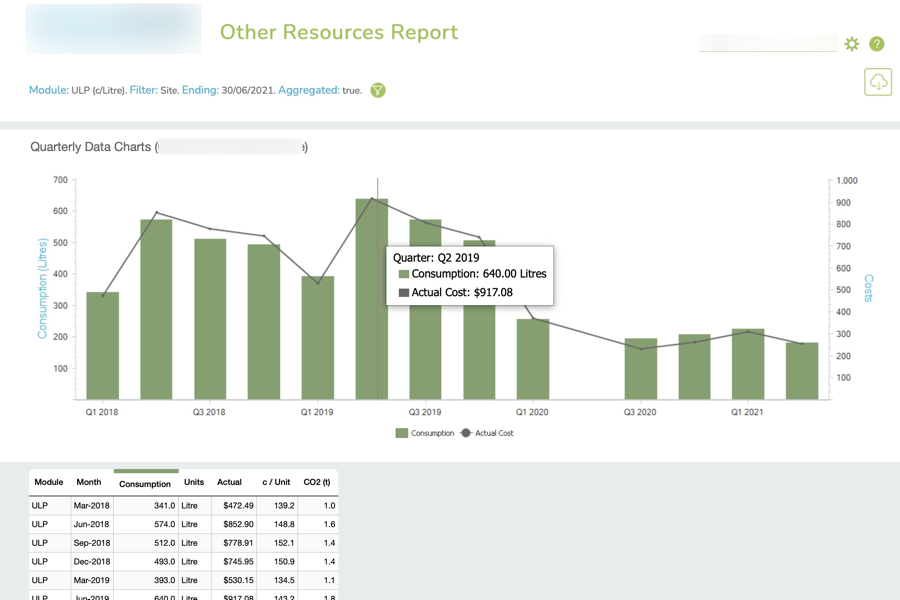Image resolution: width=900 pixels, height=600 pixels.
Task: Sort table by CO2 (t) column header
Action: (316, 482)
